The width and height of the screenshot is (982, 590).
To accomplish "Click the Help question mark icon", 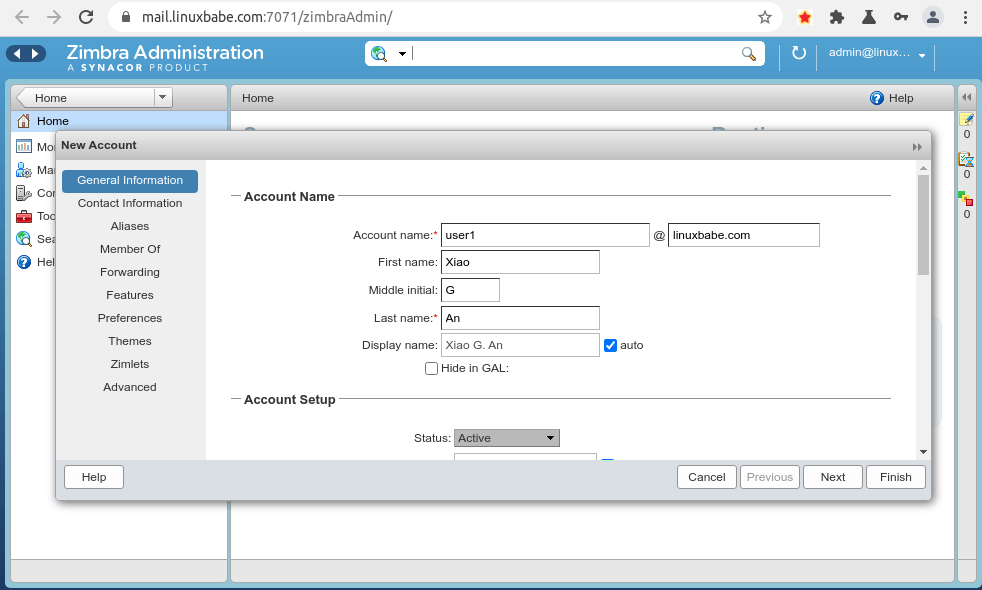I will (x=877, y=98).
